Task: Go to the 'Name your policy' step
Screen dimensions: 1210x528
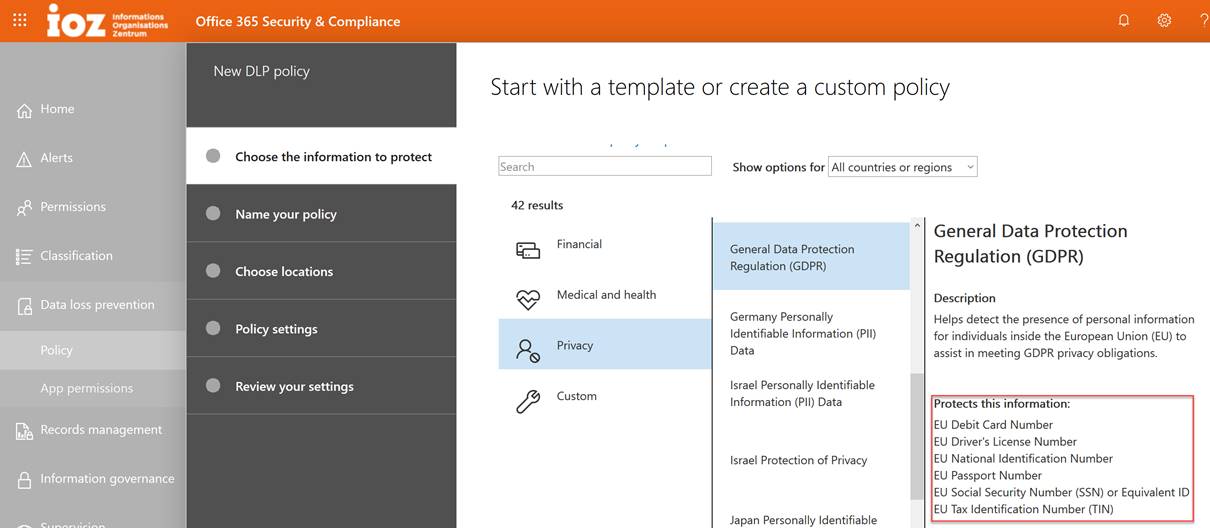Action: click(321, 214)
